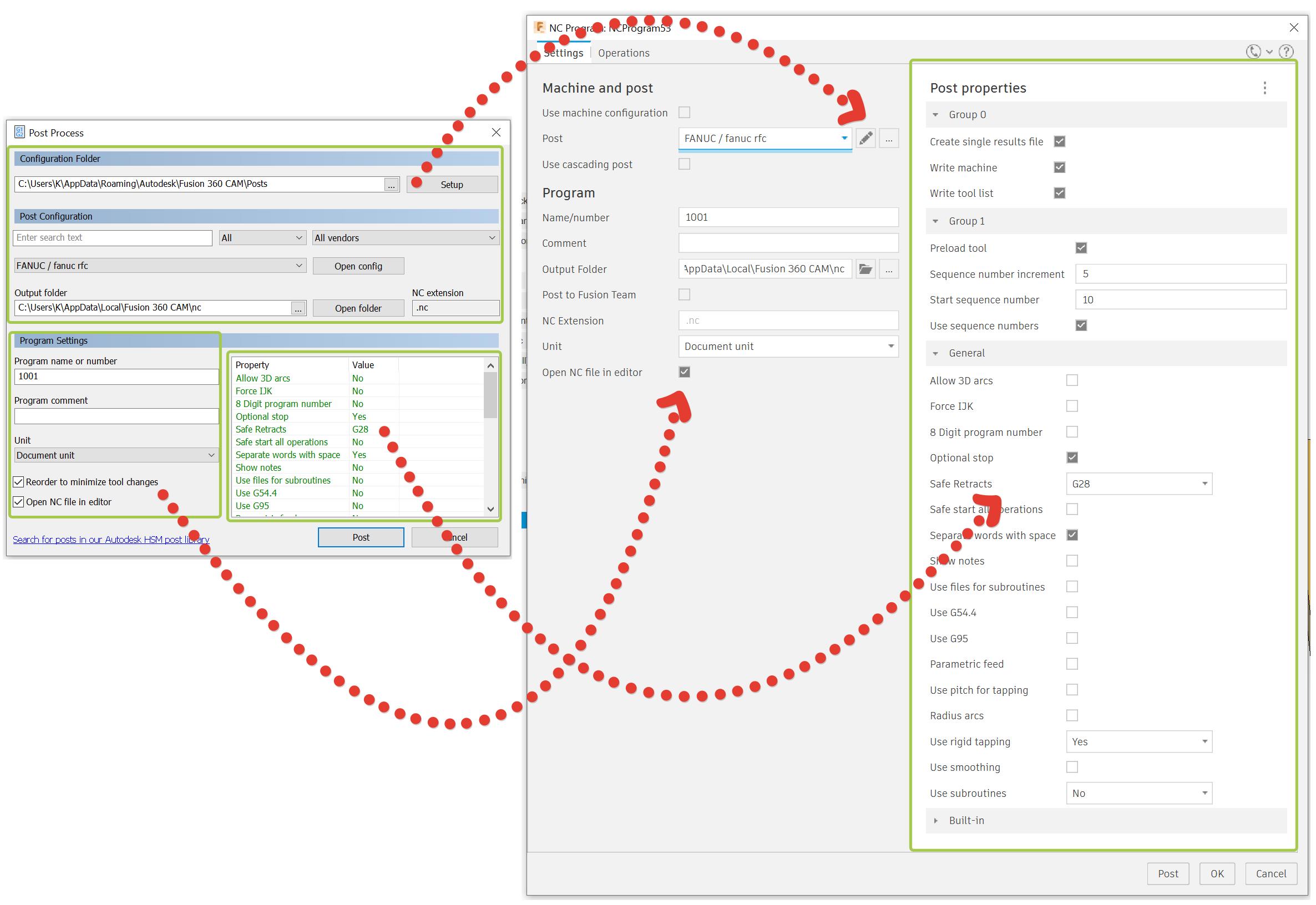Collapse the Group 1 section
This screenshot has width=1316, height=905.
935,221
